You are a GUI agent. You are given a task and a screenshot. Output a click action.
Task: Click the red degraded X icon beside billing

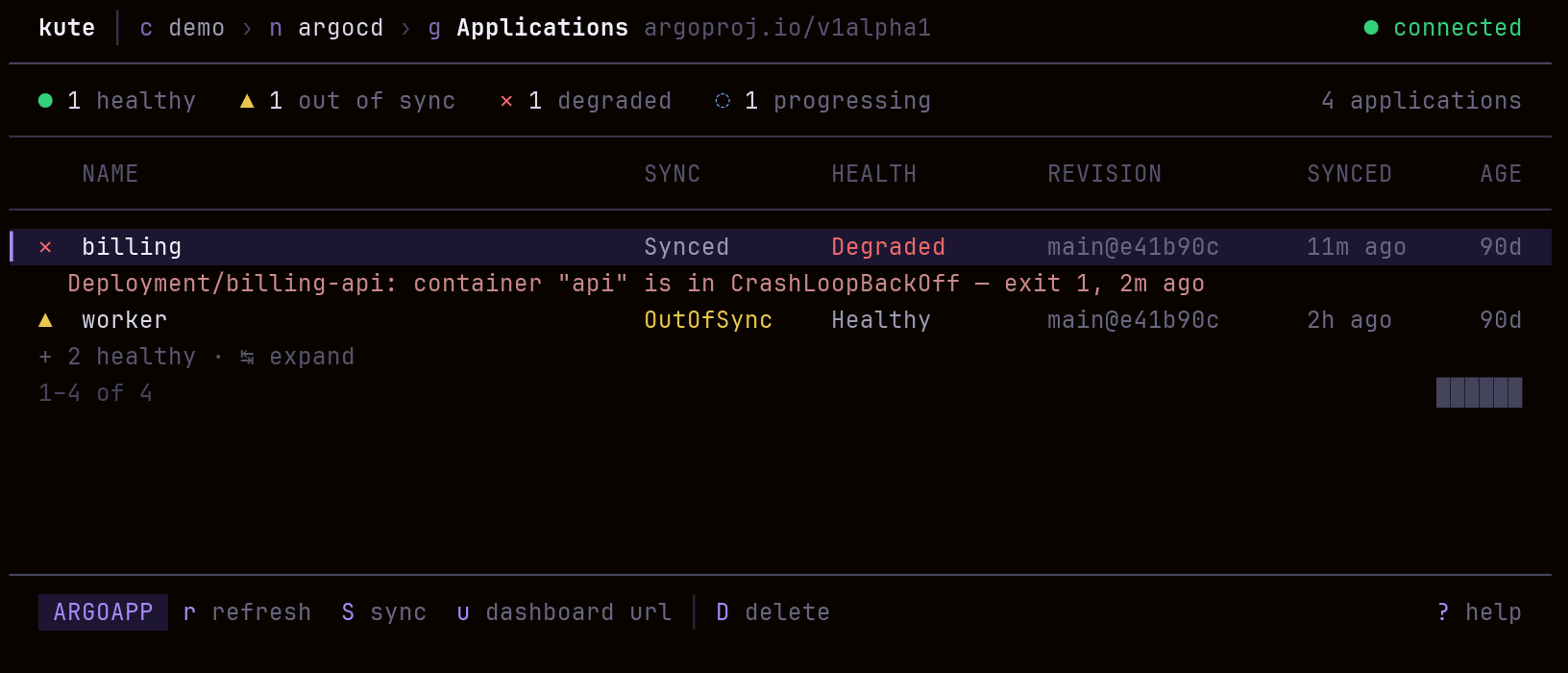click(45, 247)
